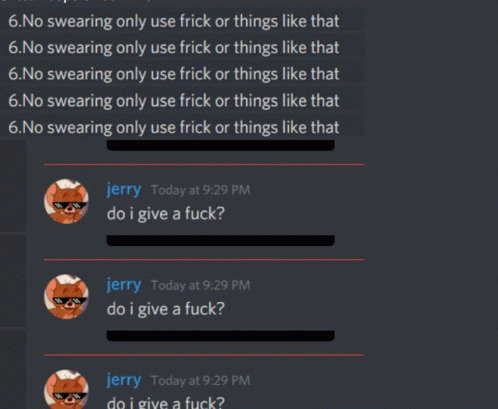The image size is (498, 409).
Task: Open the bottom jerry username profile
Action: pyautogui.click(x=124, y=380)
